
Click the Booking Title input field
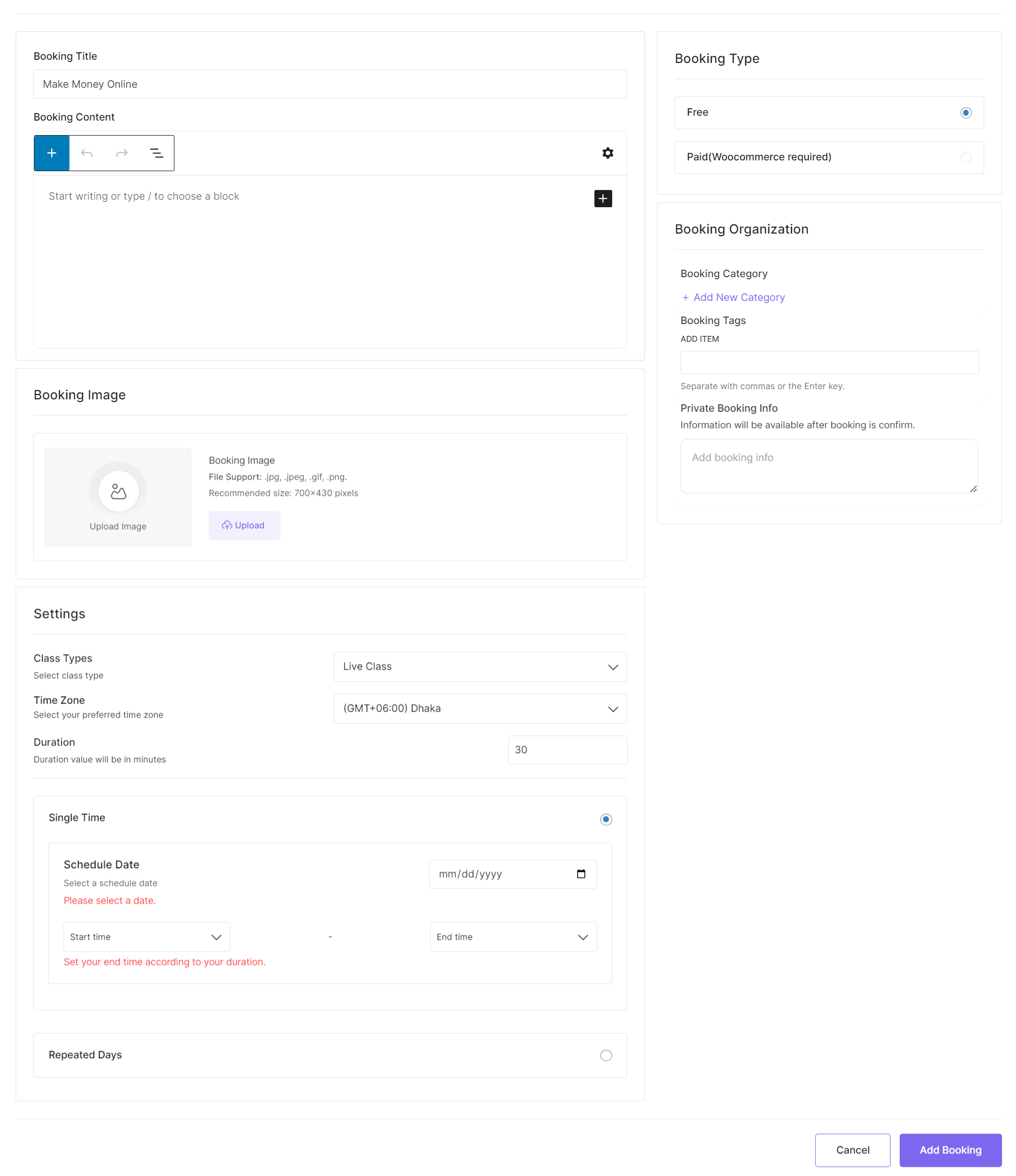coord(330,84)
